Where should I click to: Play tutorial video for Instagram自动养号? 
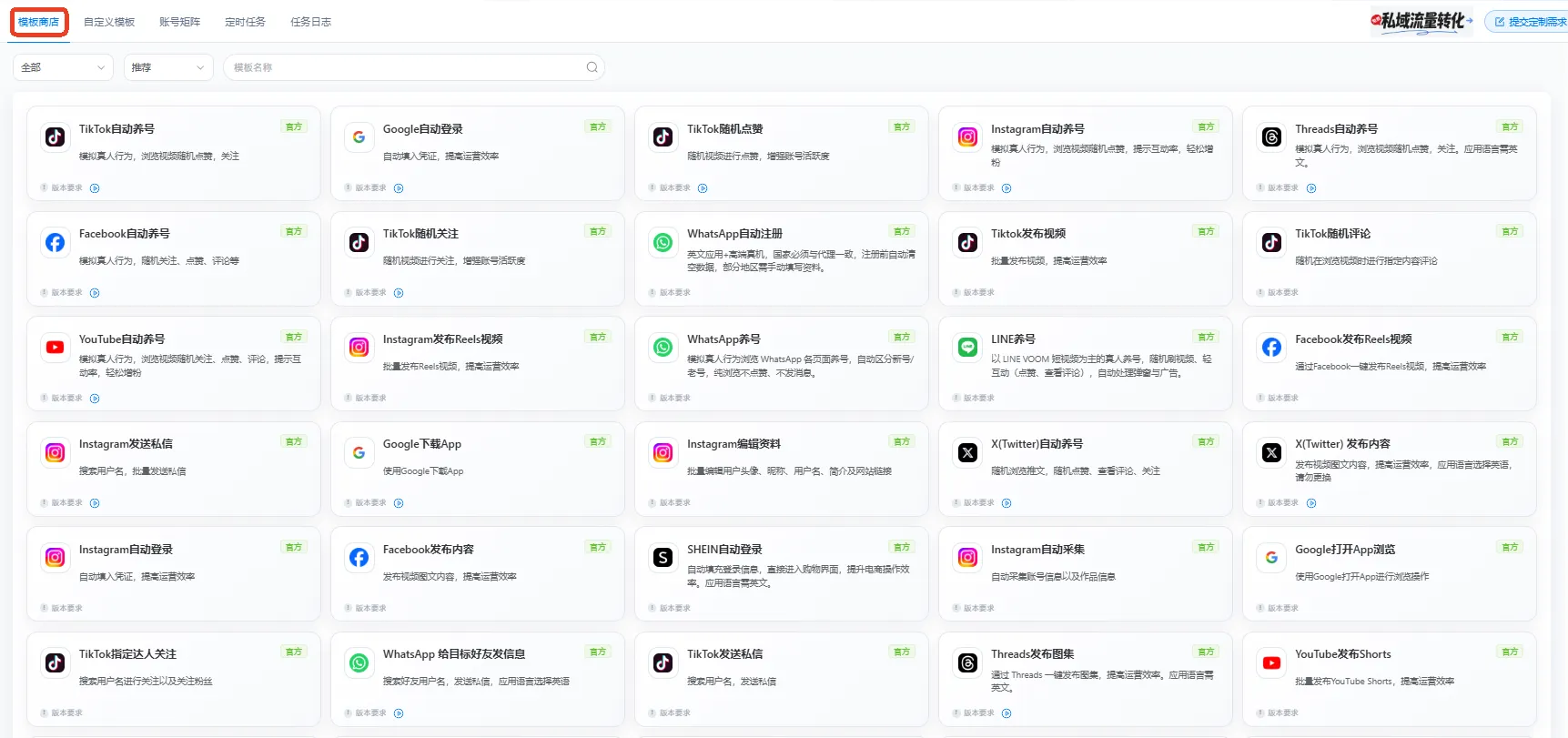(1007, 188)
